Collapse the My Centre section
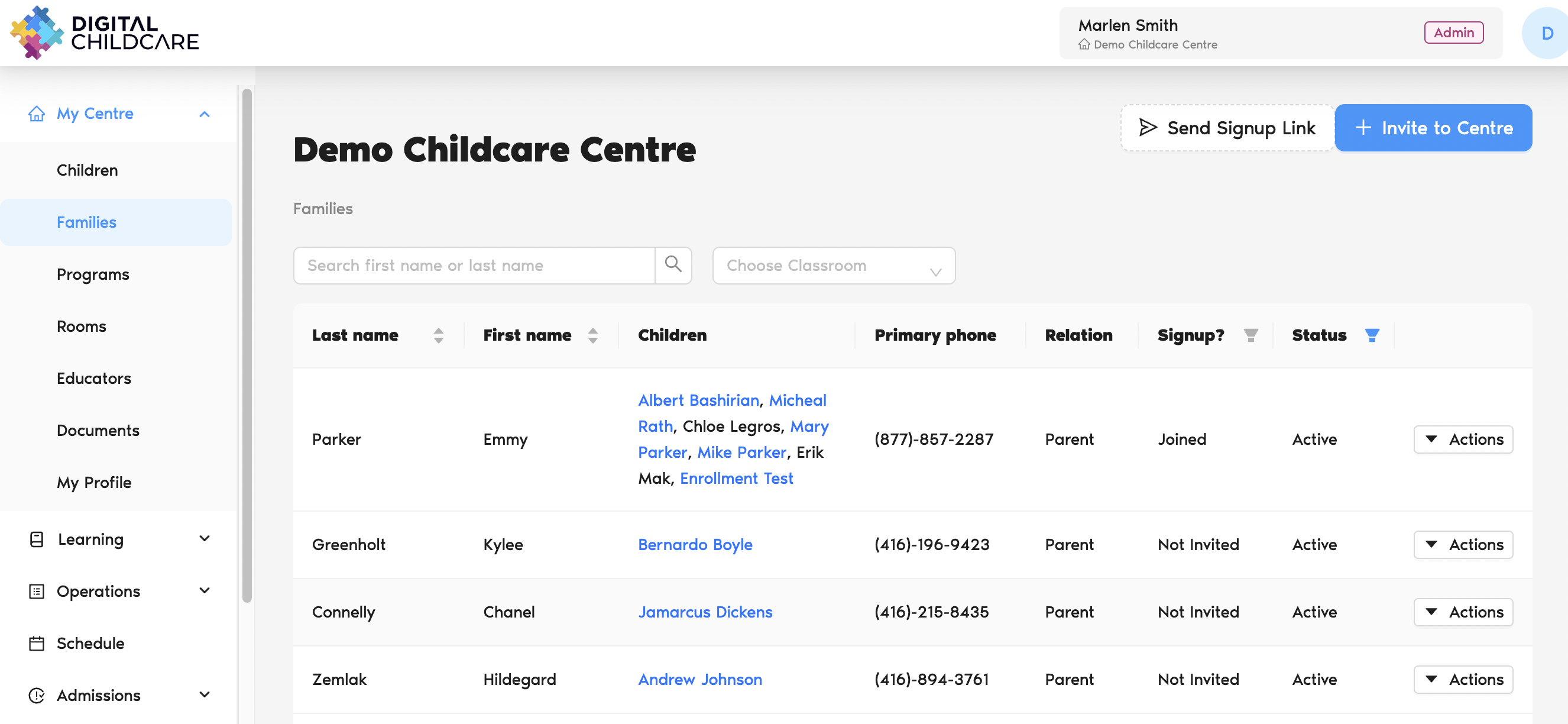Screen dimensions: 1568x724 pyautogui.click(x=205, y=114)
